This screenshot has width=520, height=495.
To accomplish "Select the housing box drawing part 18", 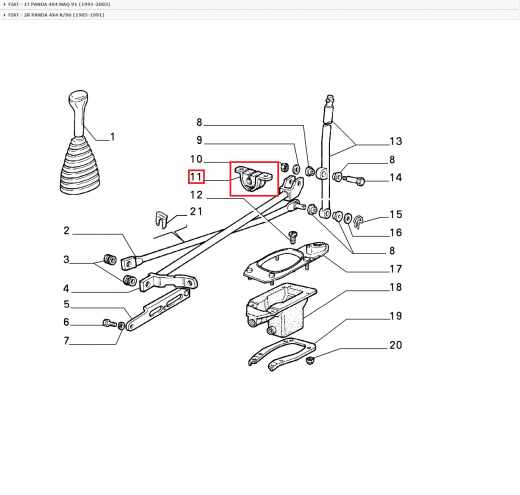I will click(280, 309).
